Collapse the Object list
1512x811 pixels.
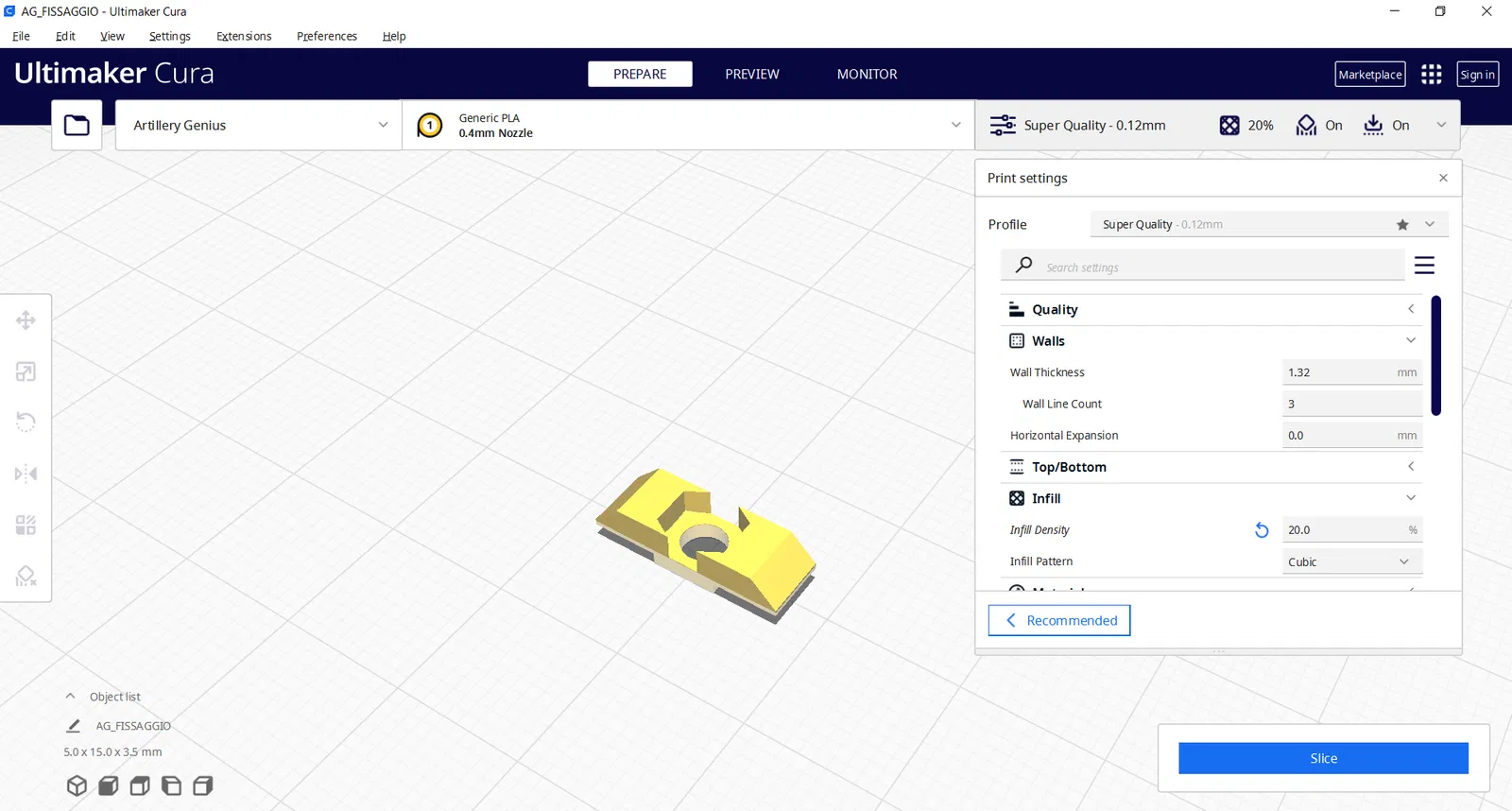(70, 697)
